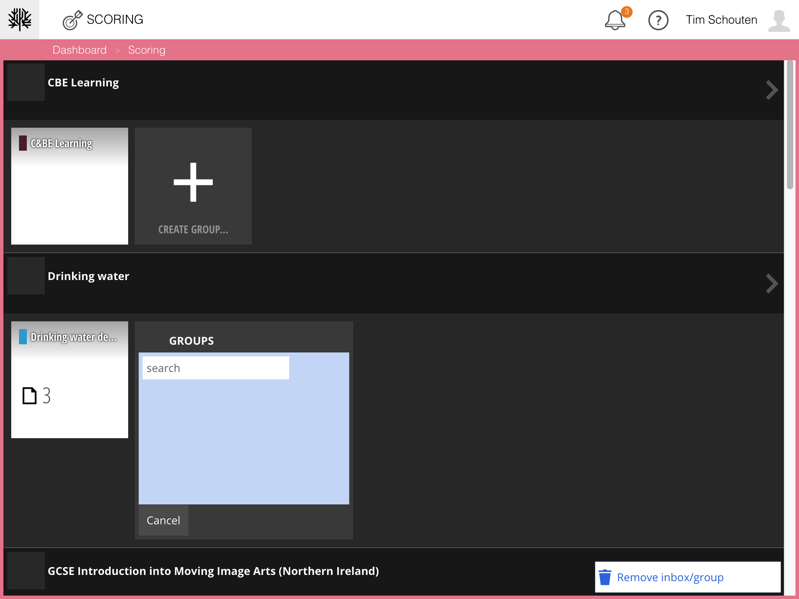Click the trash icon beside Remove inbox/group

pyautogui.click(x=605, y=577)
